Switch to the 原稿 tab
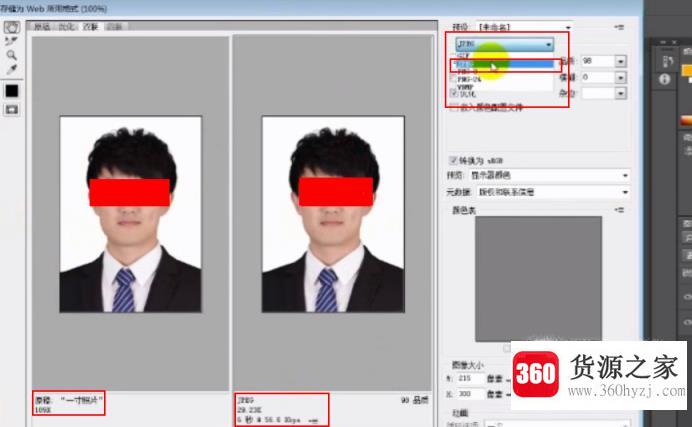692x427 pixels. tap(42, 27)
